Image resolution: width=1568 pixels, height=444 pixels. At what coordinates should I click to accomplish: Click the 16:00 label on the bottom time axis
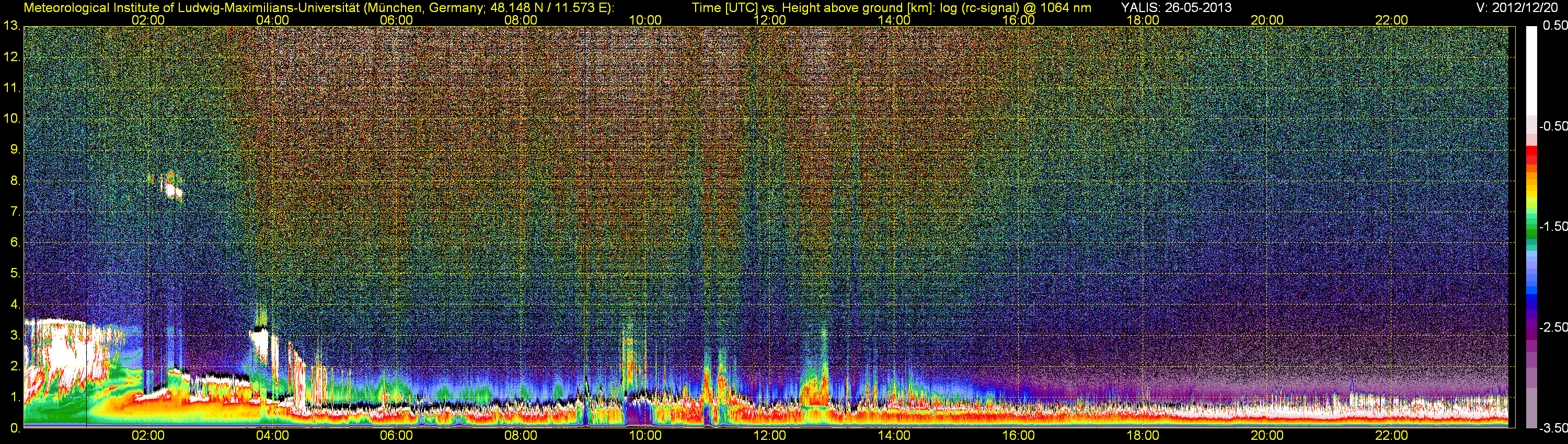coord(1018,436)
